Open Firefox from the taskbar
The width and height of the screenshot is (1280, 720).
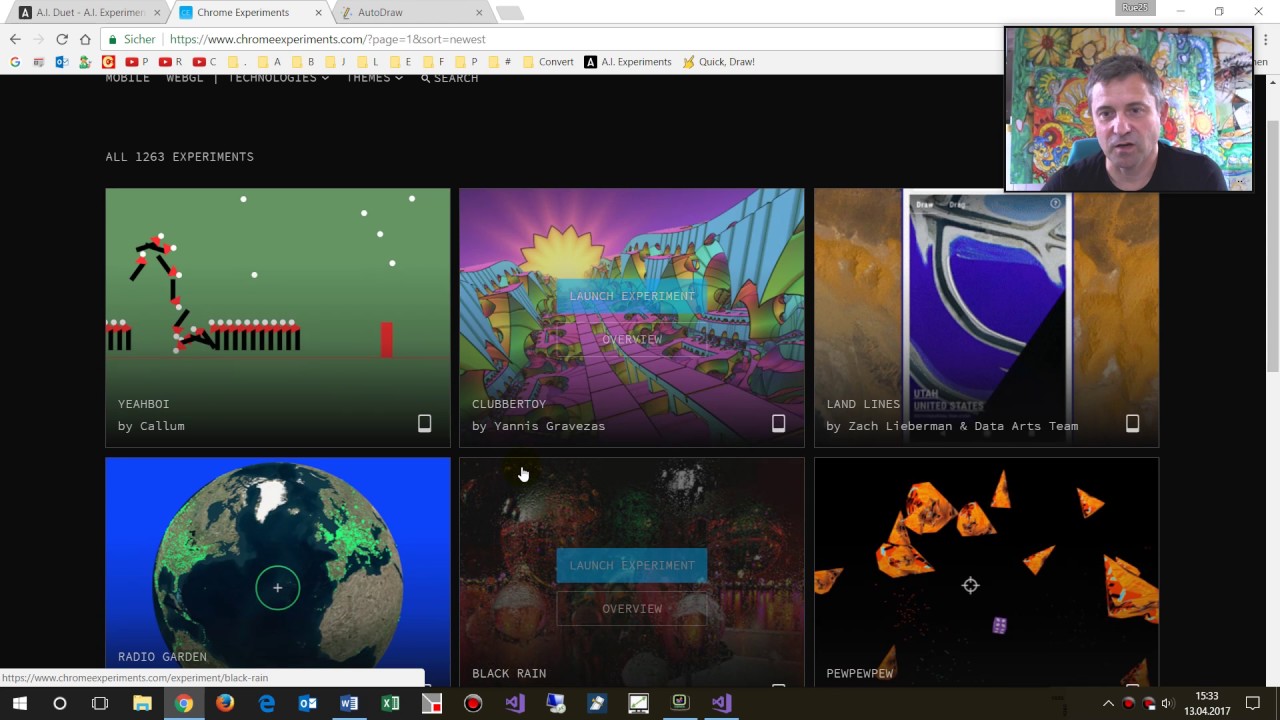(225, 703)
